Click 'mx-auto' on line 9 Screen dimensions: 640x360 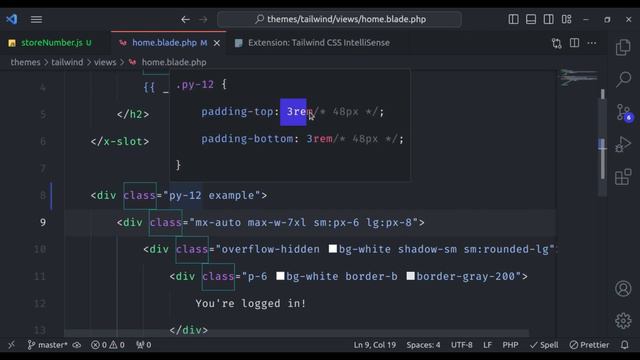(218, 222)
